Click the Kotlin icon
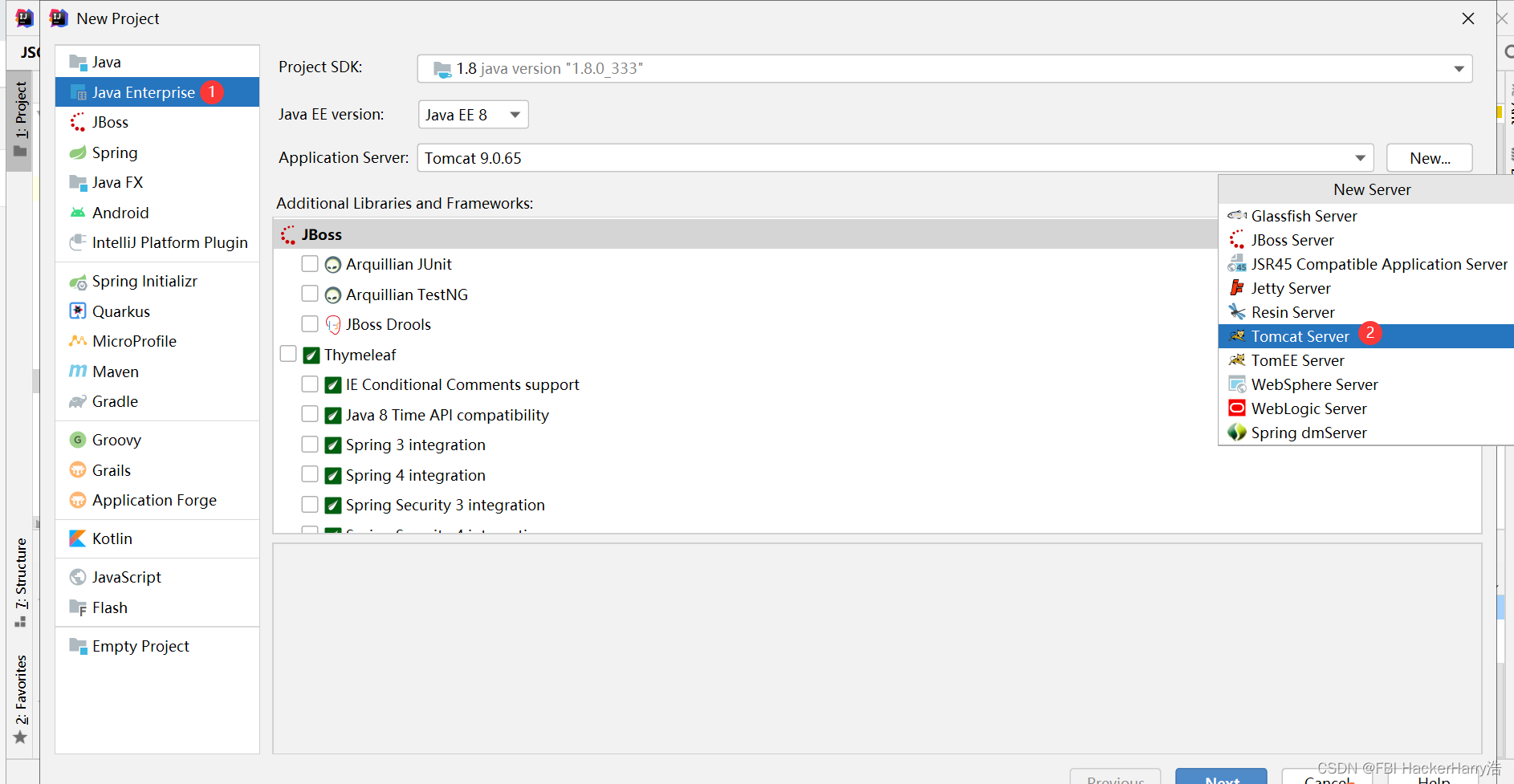1514x784 pixels. (x=78, y=538)
